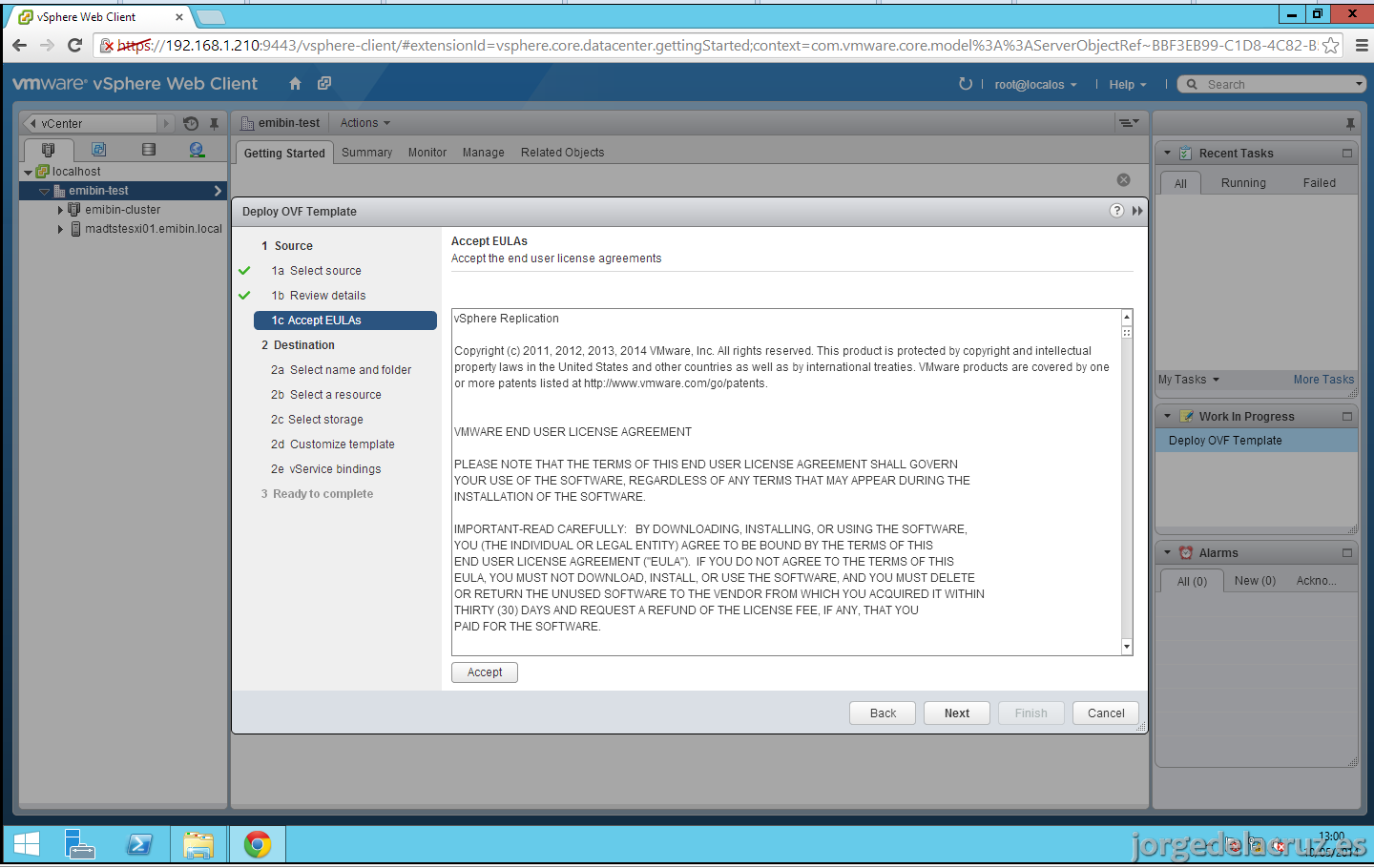
Task: Maximize the Recent Tasks portlet
Action: [1347, 153]
